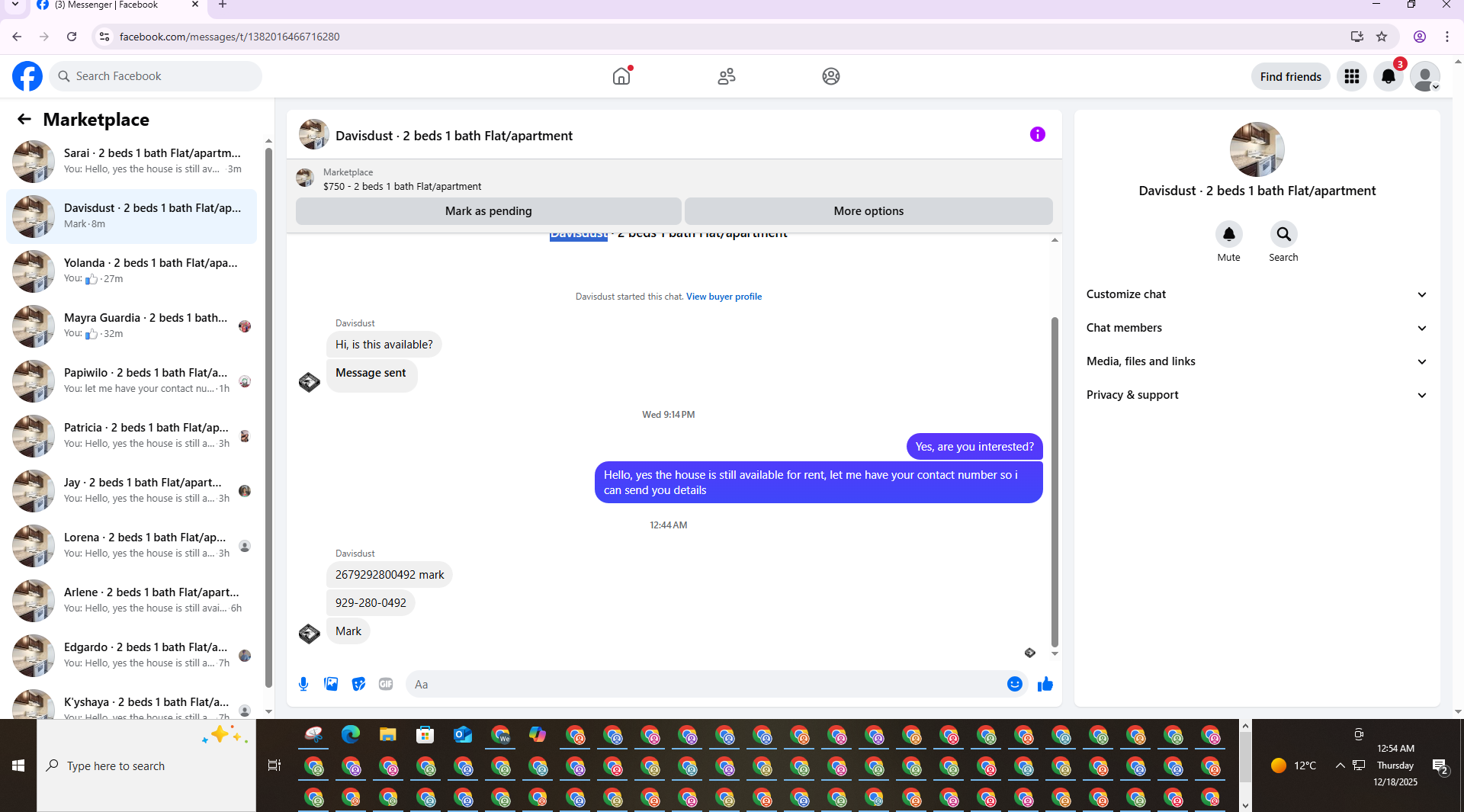The width and height of the screenshot is (1464, 812).
Task: Open the taskbar clock showing 12:54 AM
Action: point(1395,765)
